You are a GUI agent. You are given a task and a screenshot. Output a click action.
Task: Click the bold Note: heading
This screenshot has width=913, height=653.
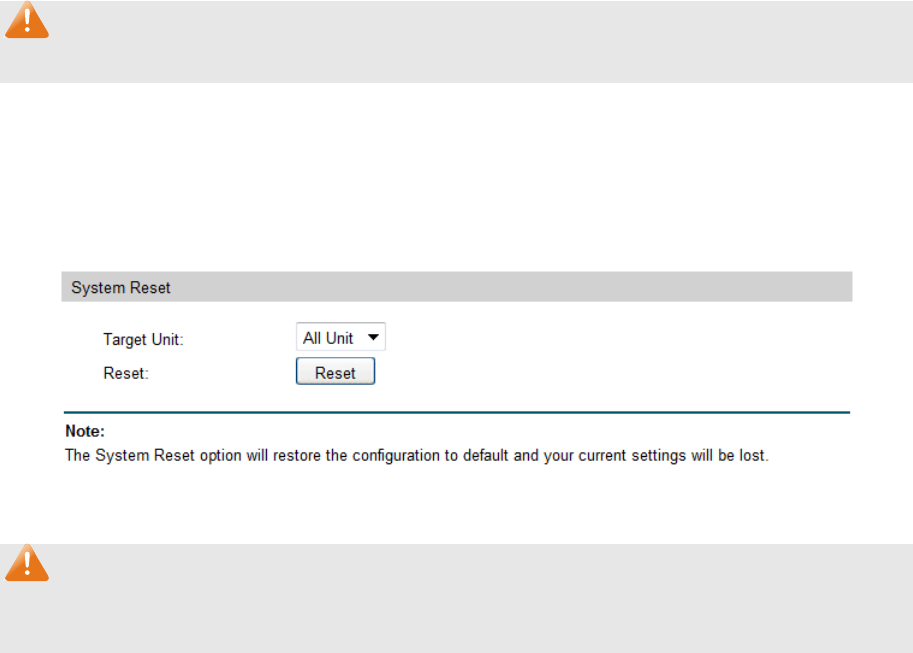[85, 433]
